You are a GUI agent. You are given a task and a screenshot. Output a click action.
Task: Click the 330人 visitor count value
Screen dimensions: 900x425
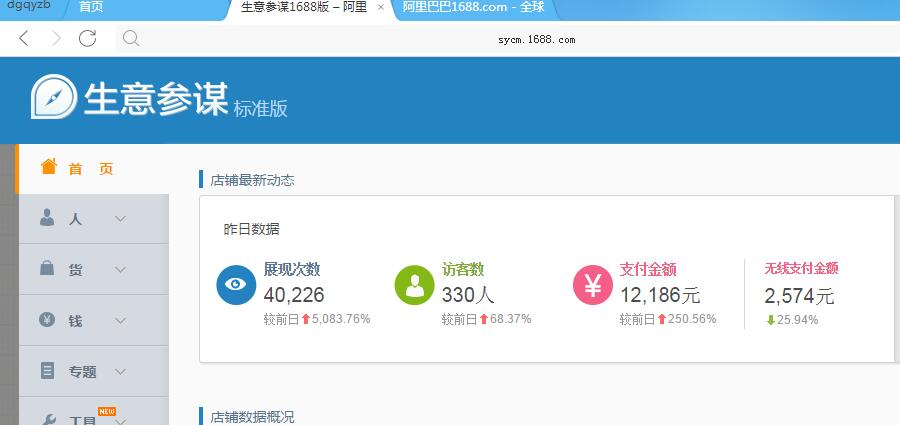coord(468,295)
